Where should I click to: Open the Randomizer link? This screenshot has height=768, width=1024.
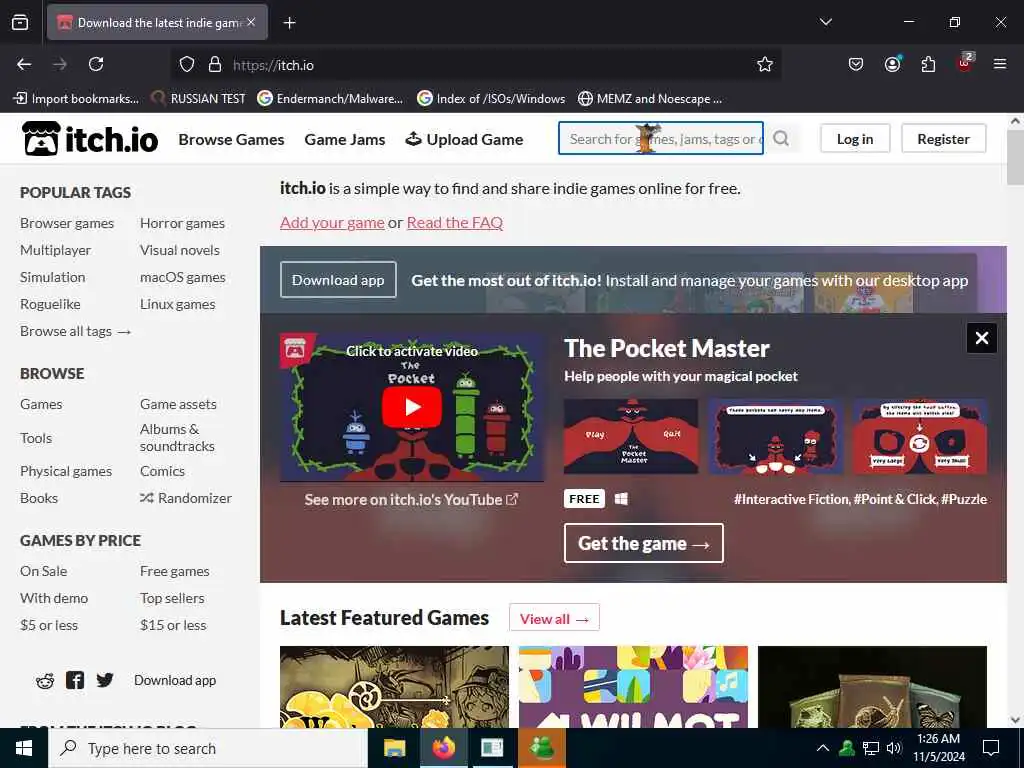pyautogui.click(x=186, y=498)
